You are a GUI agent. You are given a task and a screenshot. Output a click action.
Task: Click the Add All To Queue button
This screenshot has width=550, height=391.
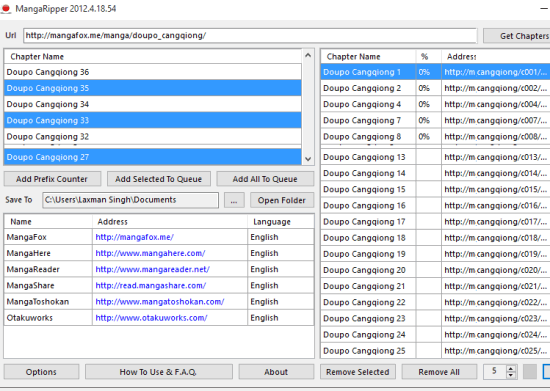[x=265, y=179]
